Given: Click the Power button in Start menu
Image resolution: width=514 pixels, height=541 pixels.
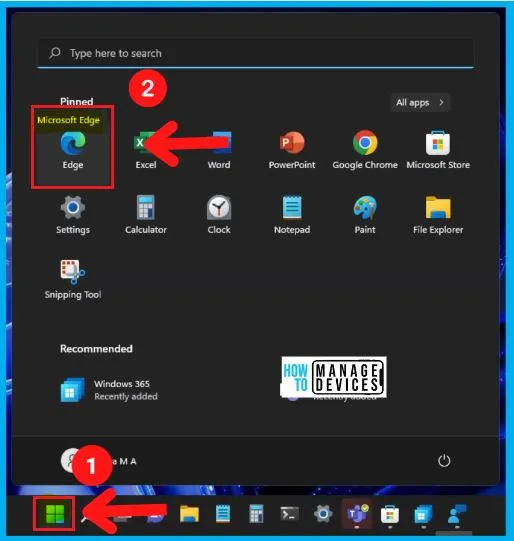Looking at the screenshot, I should (444, 461).
